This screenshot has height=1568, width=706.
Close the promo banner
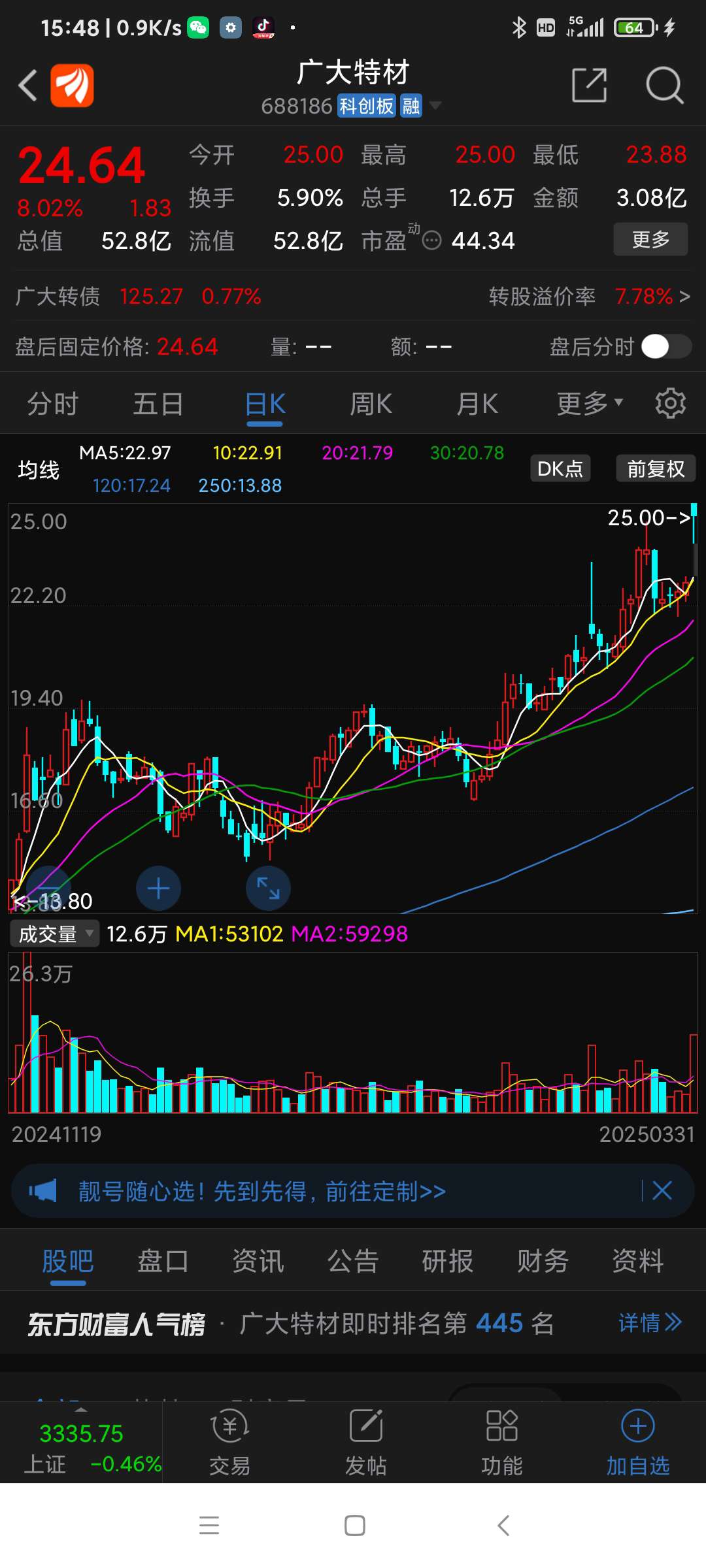(662, 1190)
